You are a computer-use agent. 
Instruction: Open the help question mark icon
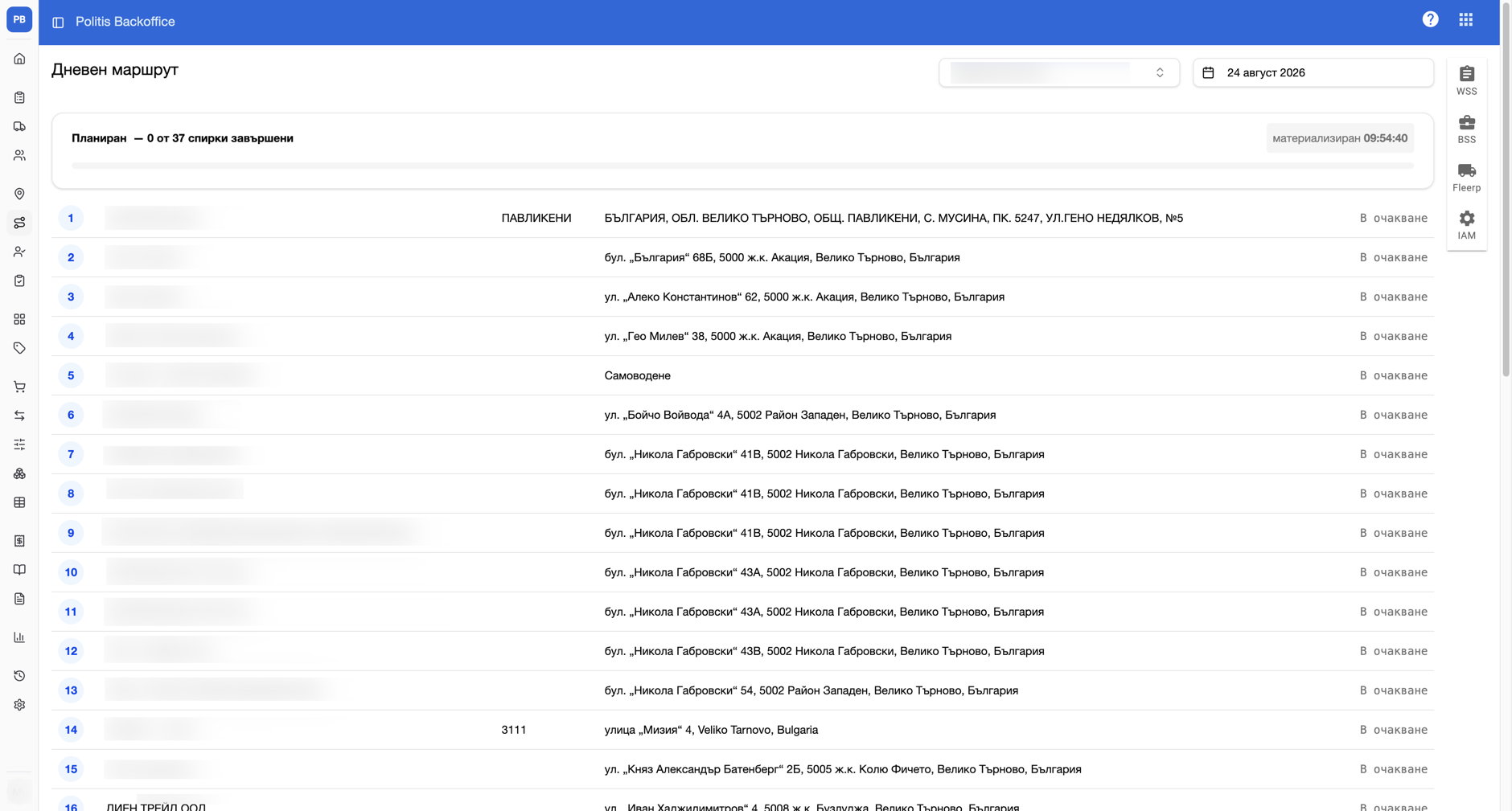tap(1430, 19)
